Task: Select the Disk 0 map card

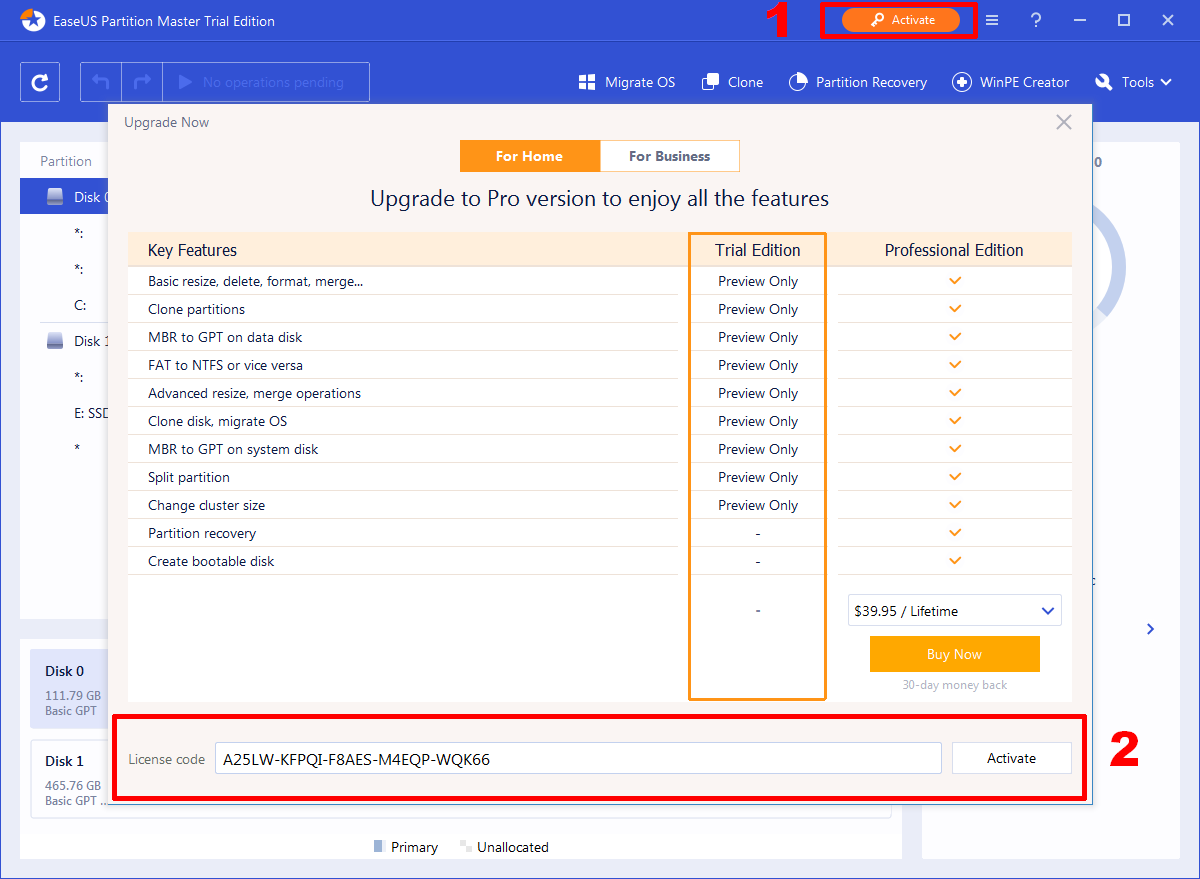Action: point(68,689)
